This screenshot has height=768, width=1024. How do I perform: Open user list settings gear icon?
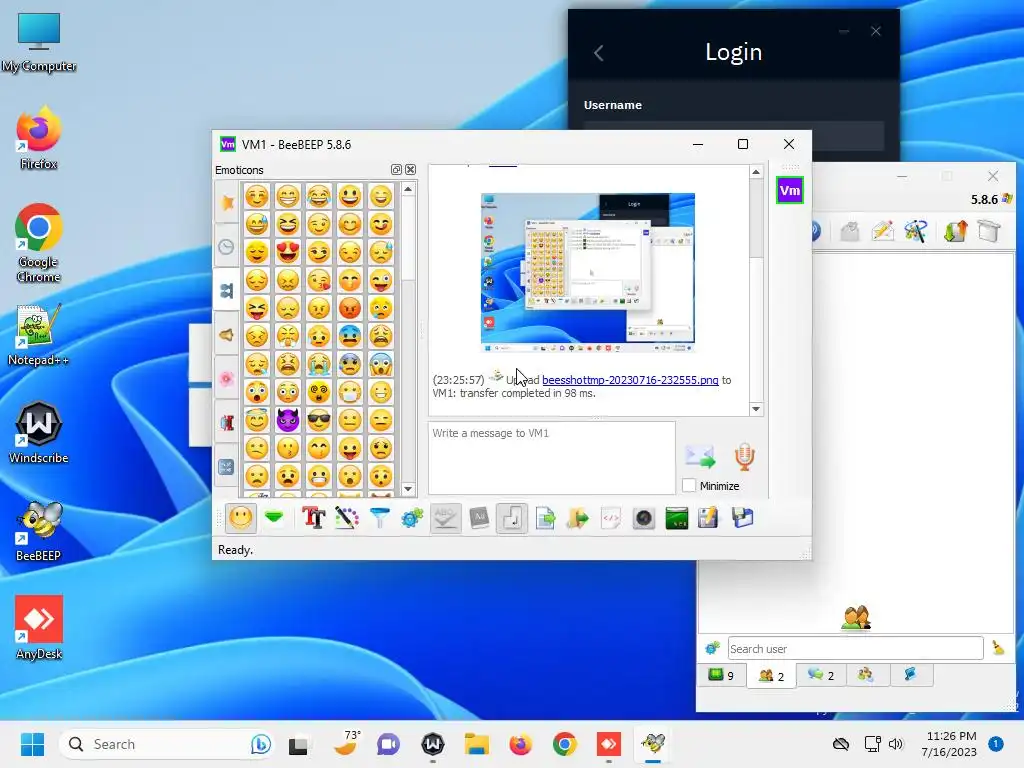coord(712,648)
